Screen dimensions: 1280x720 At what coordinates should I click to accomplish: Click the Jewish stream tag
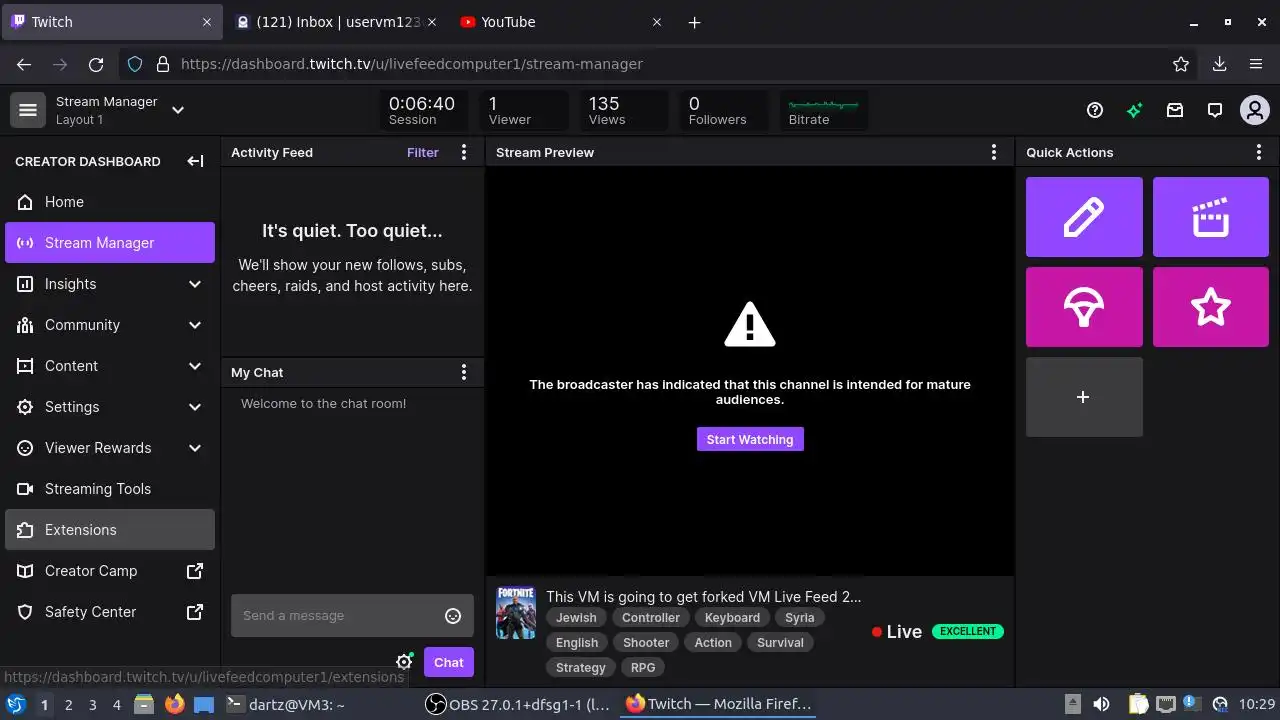[x=576, y=618]
